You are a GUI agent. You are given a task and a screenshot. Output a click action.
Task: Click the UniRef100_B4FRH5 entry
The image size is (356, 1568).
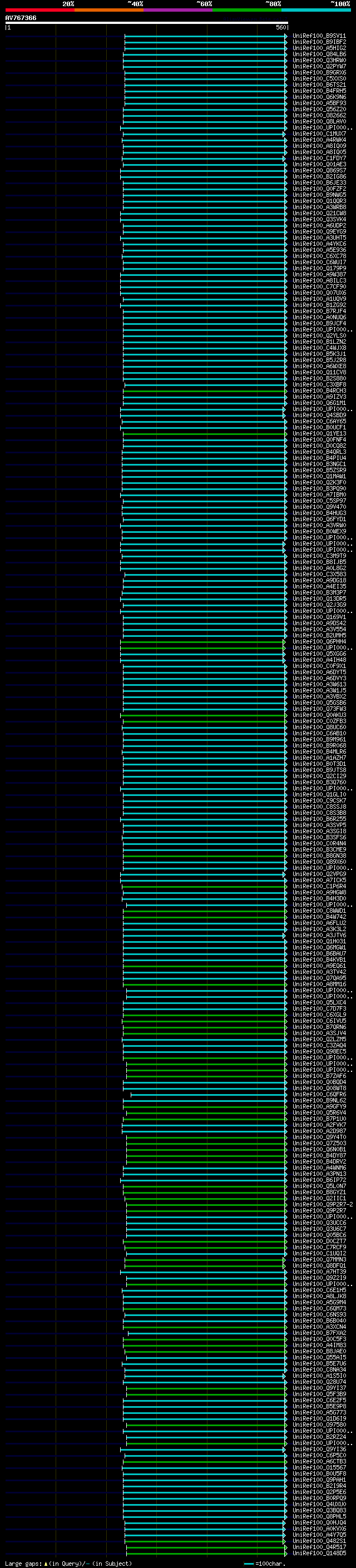pyautogui.click(x=319, y=91)
